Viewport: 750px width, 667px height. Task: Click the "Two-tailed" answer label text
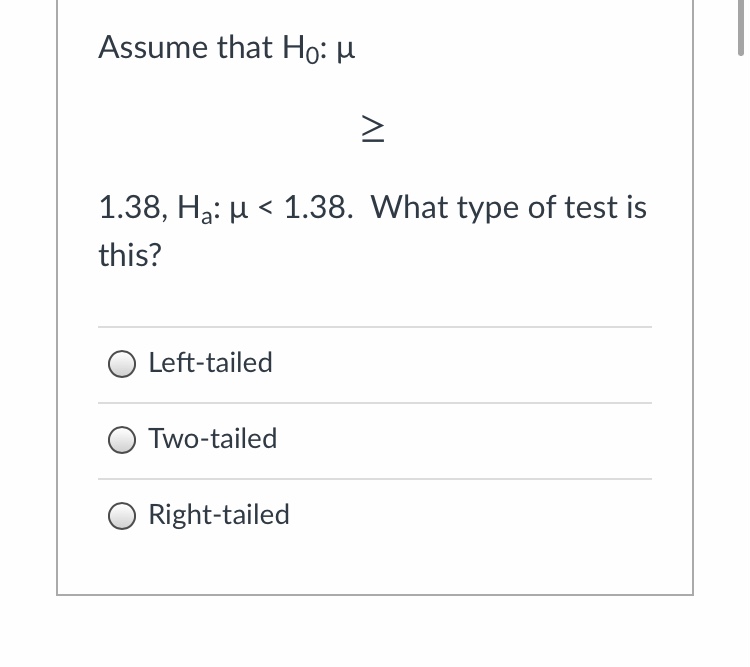(x=213, y=439)
